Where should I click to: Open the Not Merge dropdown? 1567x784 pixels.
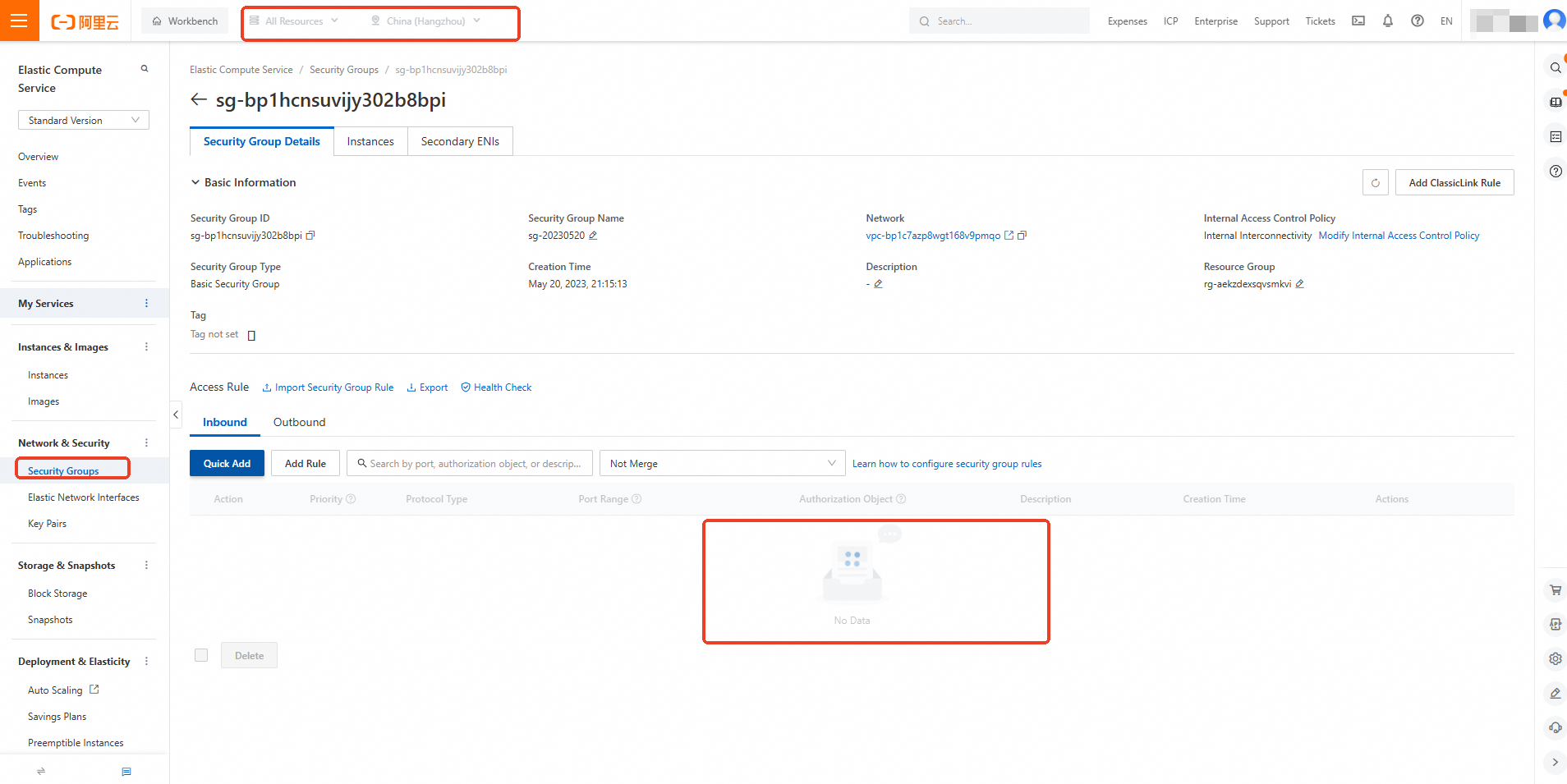click(723, 463)
